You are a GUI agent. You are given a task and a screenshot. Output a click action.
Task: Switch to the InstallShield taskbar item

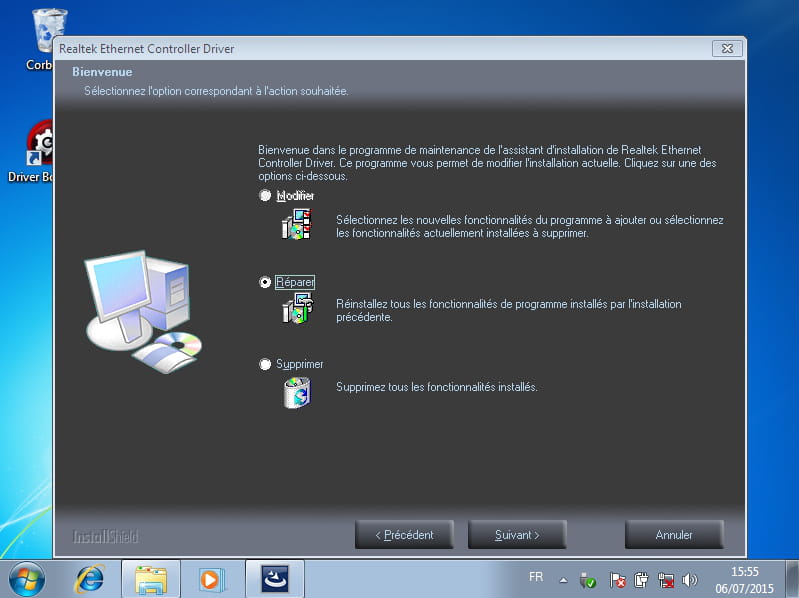coord(275,580)
